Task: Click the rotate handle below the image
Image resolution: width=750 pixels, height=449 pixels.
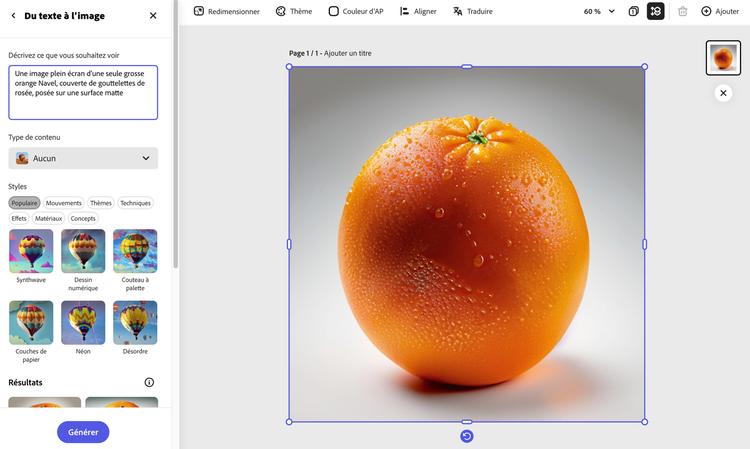Action: pos(467,436)
